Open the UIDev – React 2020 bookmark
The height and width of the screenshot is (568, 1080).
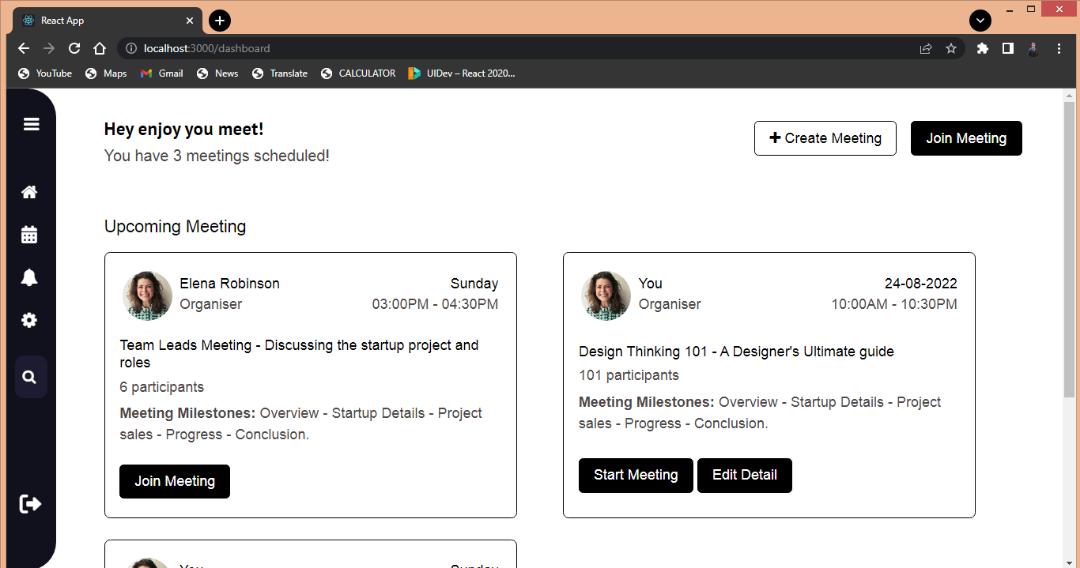click(461, 74)
